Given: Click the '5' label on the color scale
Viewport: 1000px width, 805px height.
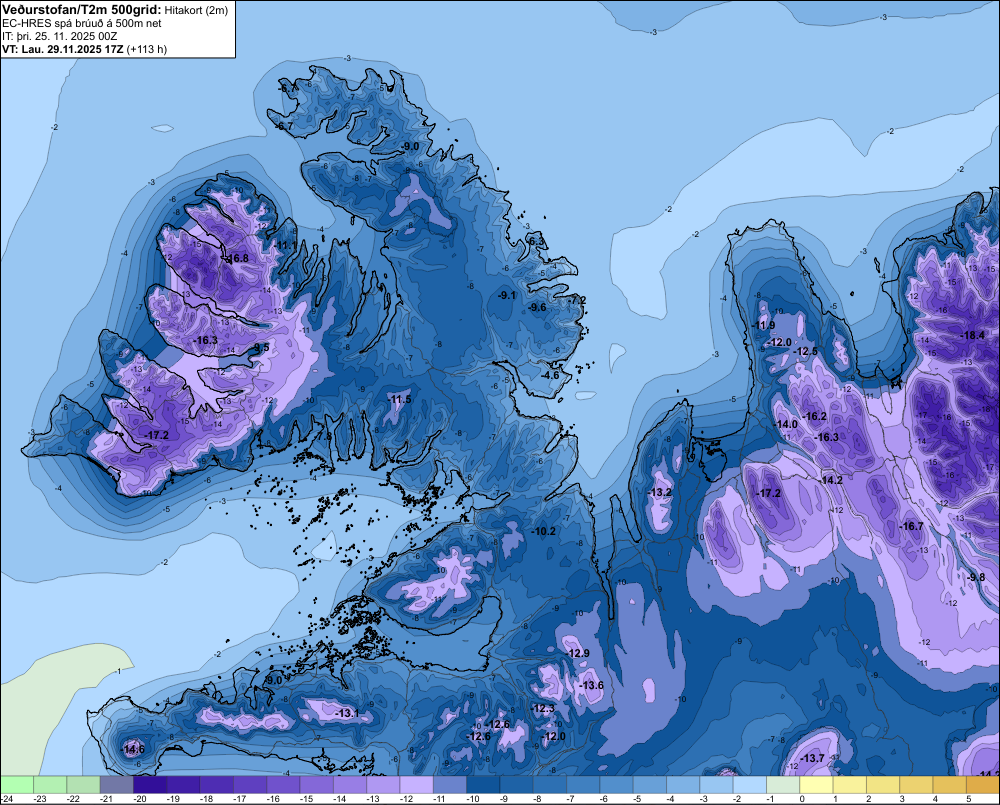Looking at the screenshot, I should (969, 799).
